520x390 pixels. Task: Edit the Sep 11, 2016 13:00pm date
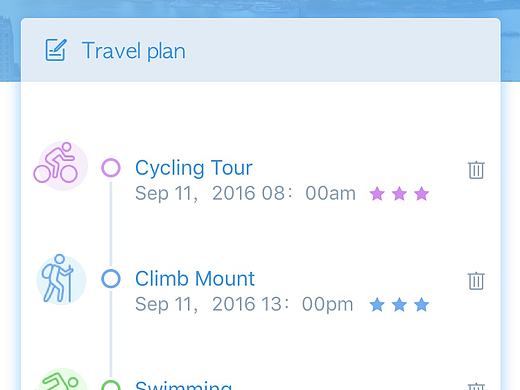[244, 304]
